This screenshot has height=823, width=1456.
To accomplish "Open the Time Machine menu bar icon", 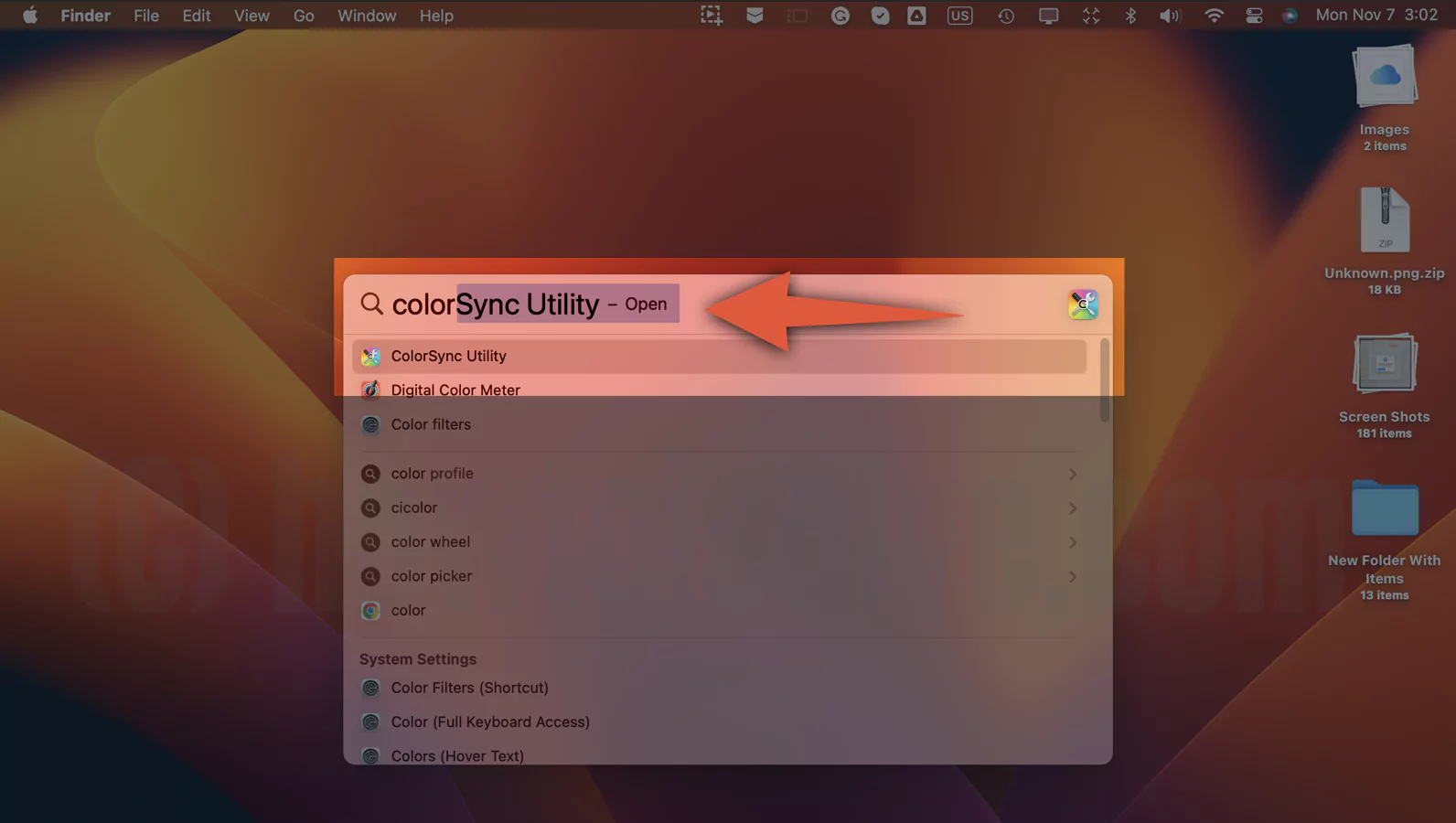I will click(1006, 16).
